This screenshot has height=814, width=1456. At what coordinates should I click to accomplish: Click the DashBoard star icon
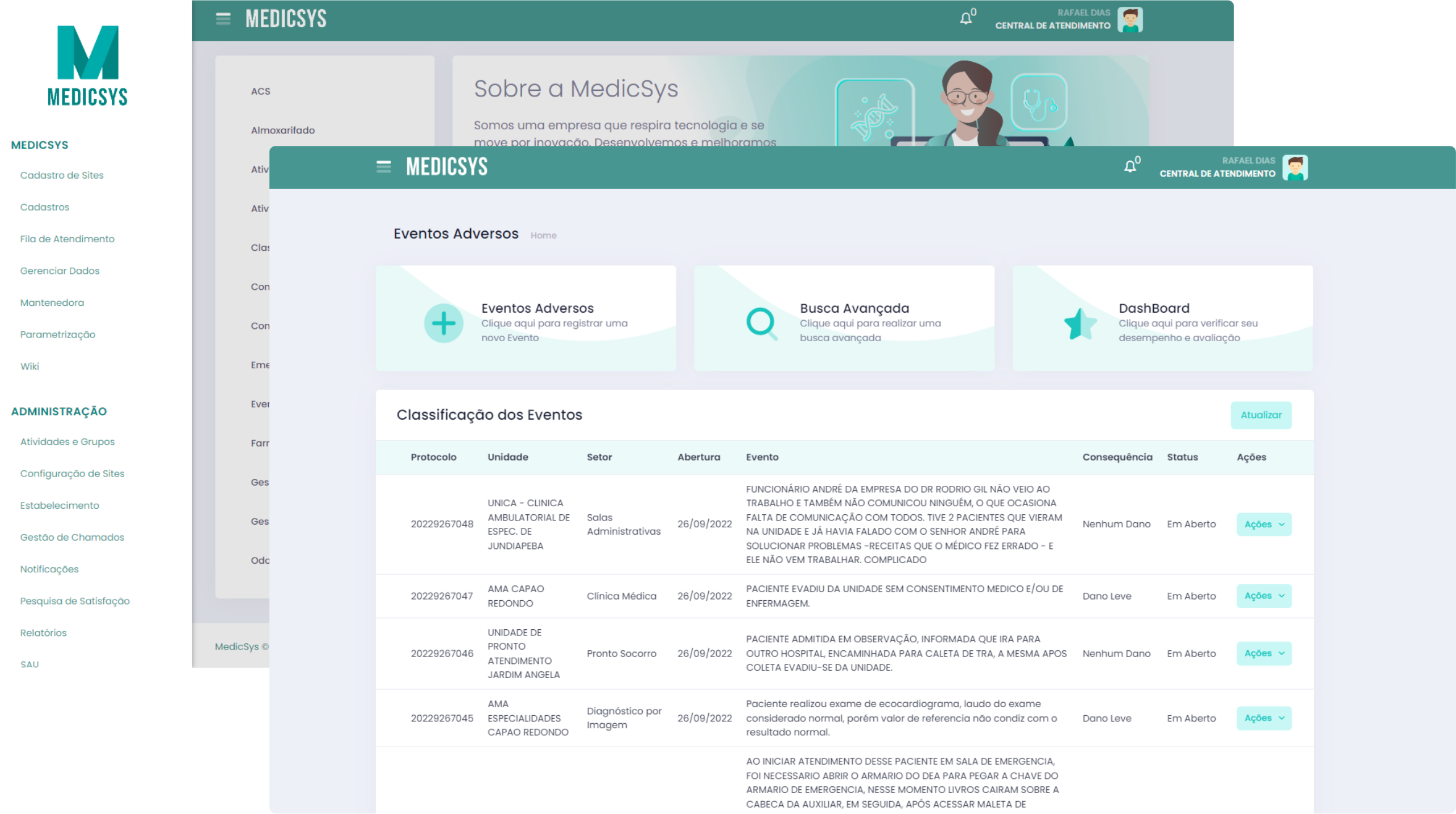click(1080, 323)
